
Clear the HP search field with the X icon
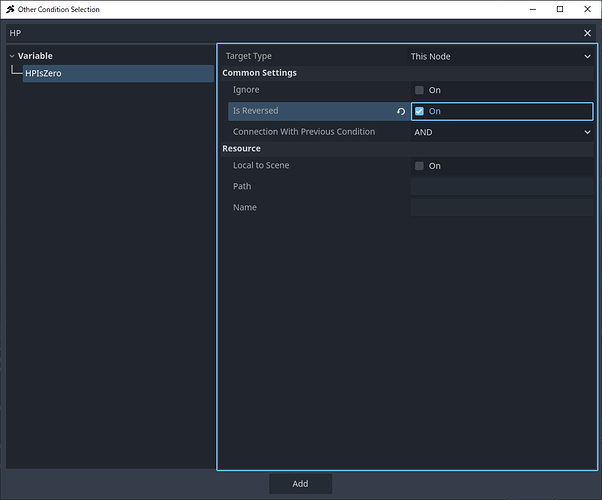coord(587,33)
